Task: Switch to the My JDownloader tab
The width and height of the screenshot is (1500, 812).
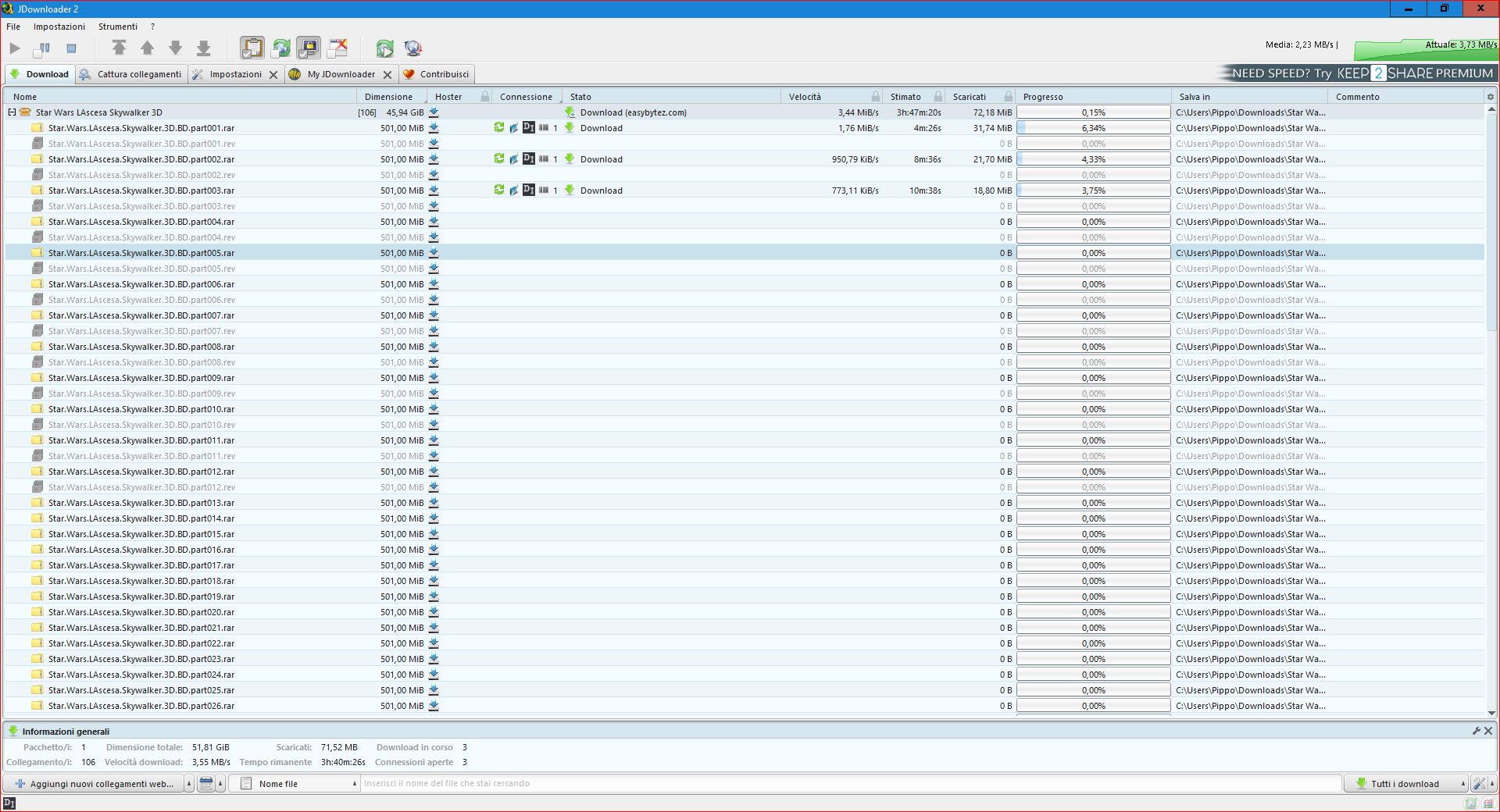Action: tap(341, 74)
